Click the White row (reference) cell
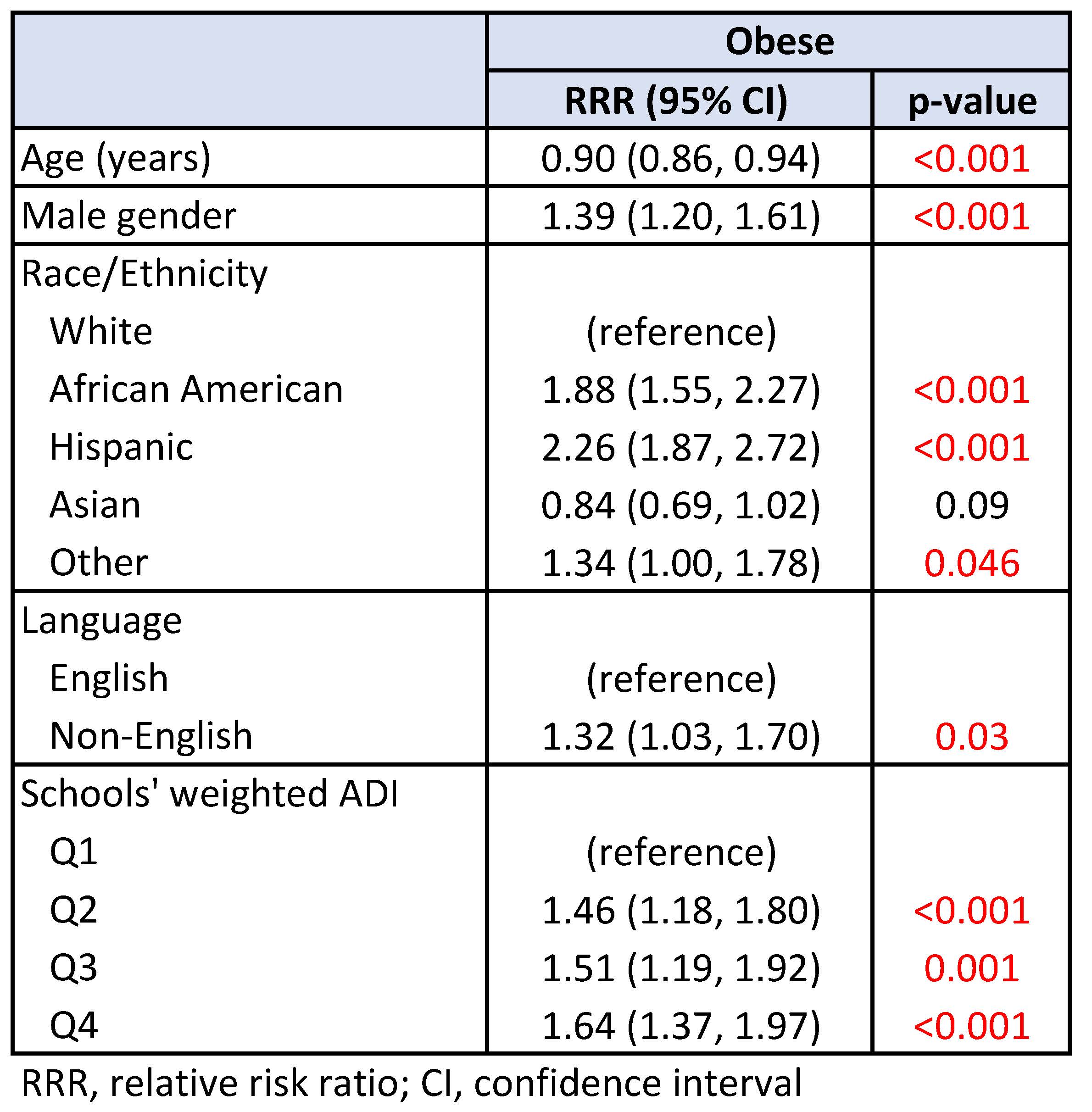This screenshot has height=1112, width=1092. point(681,332)
